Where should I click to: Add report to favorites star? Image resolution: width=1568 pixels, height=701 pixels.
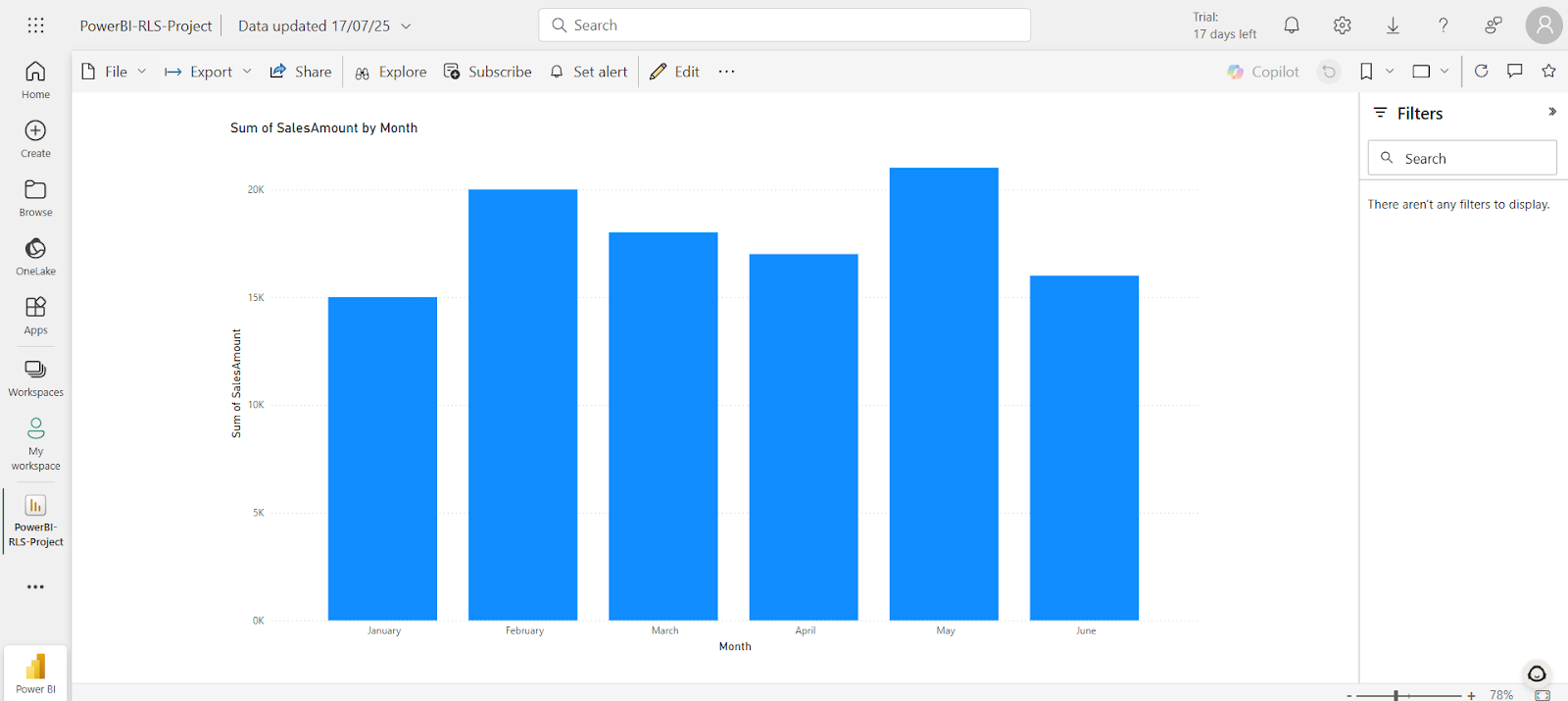[1548, 71]
